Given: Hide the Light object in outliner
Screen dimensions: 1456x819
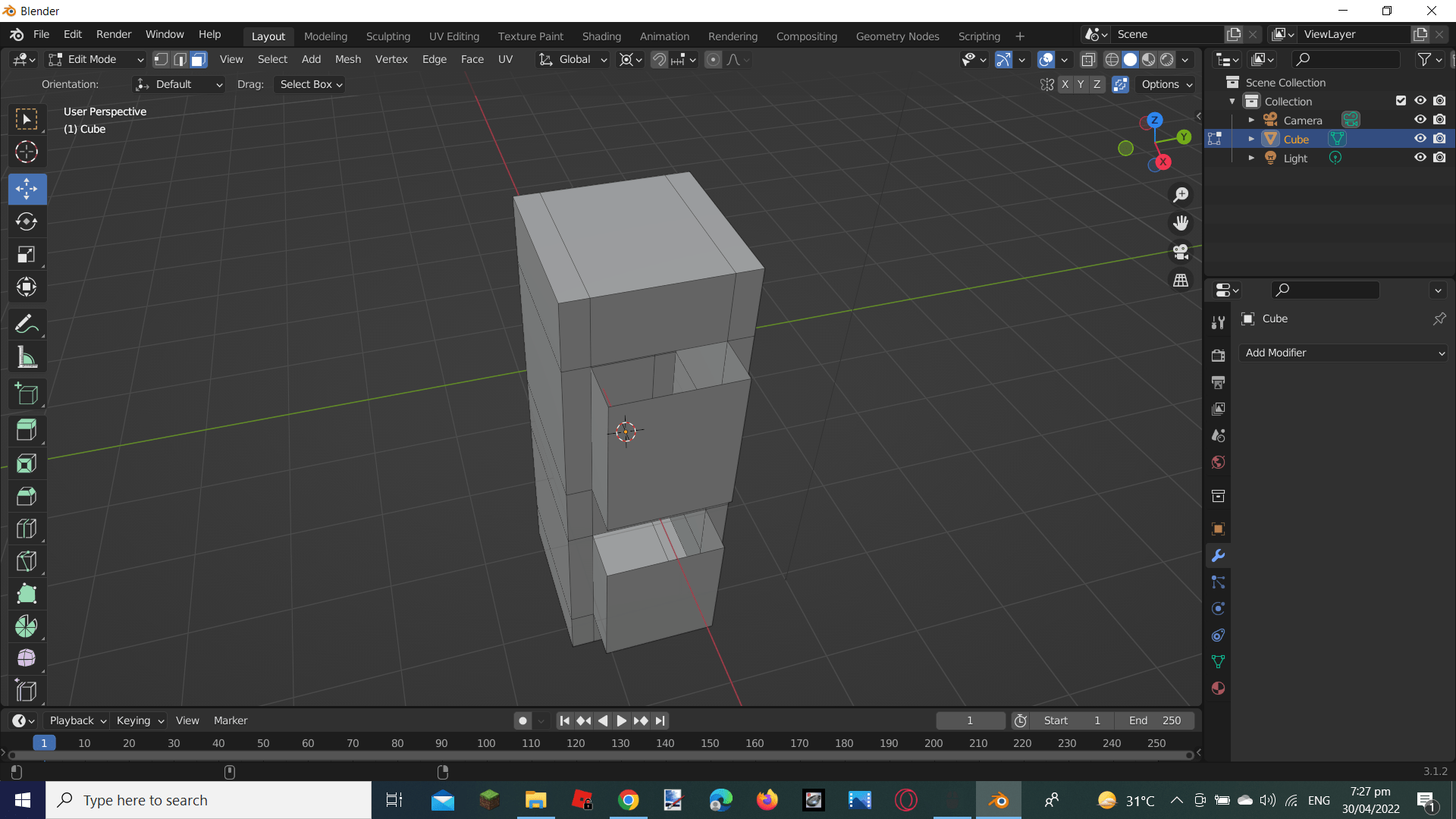Looking at the screenshot, I should (x=1420, y=158).
